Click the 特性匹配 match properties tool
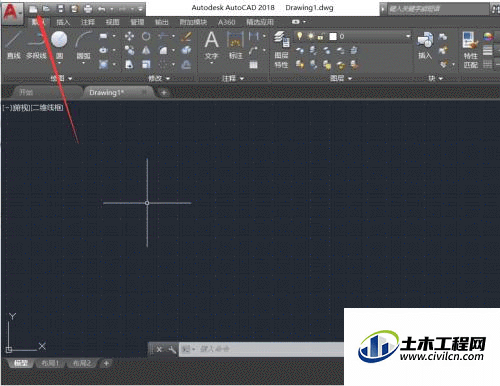Image resolution: width=500 pixels, height=386 pixels. pyautogui.click(x=471, y=49)
